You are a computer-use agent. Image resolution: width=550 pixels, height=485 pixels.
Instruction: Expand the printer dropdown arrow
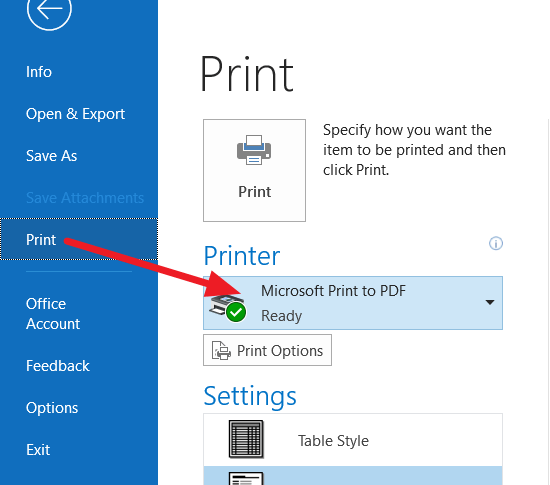pyautogui.click(x=490, y=302)
